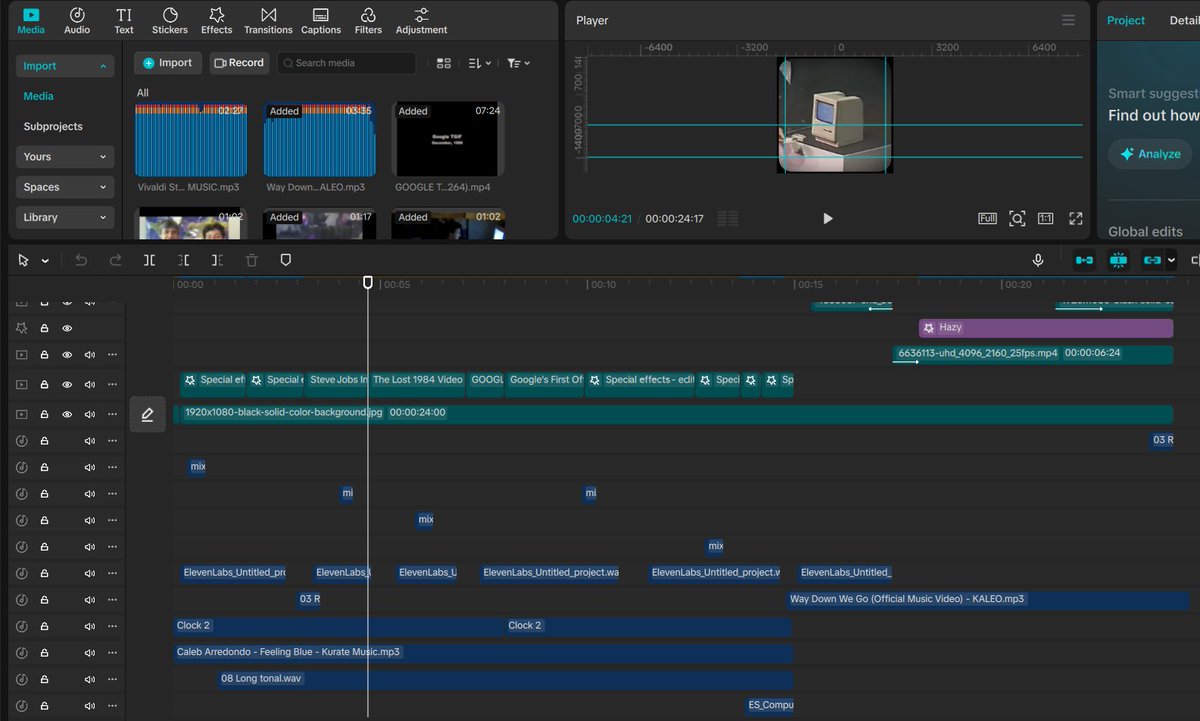This screenshot has width=1200, height=721.
Task: Click the Analyze button
Action: click(1151, 154)
